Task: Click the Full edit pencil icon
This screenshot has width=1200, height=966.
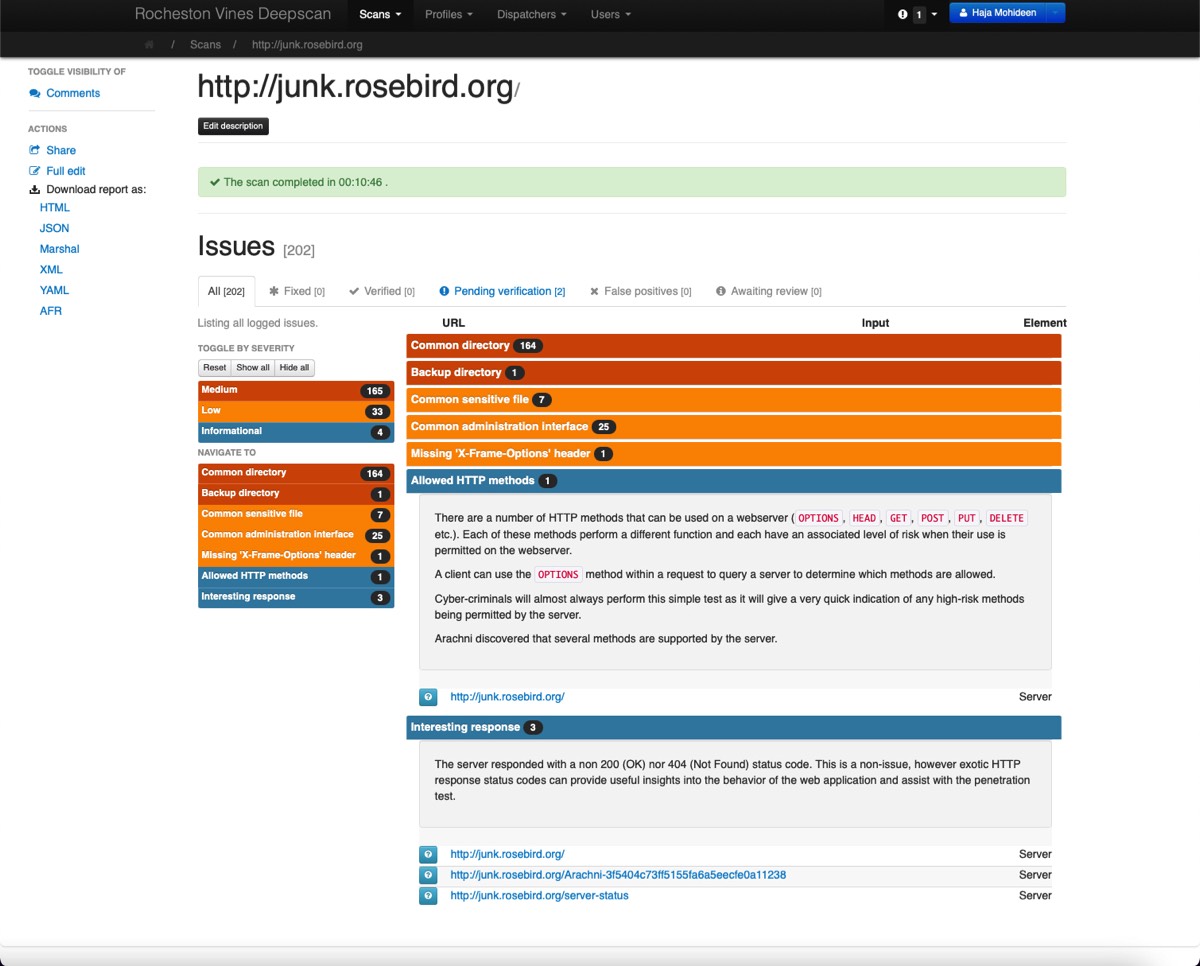Action: [35, 171]
